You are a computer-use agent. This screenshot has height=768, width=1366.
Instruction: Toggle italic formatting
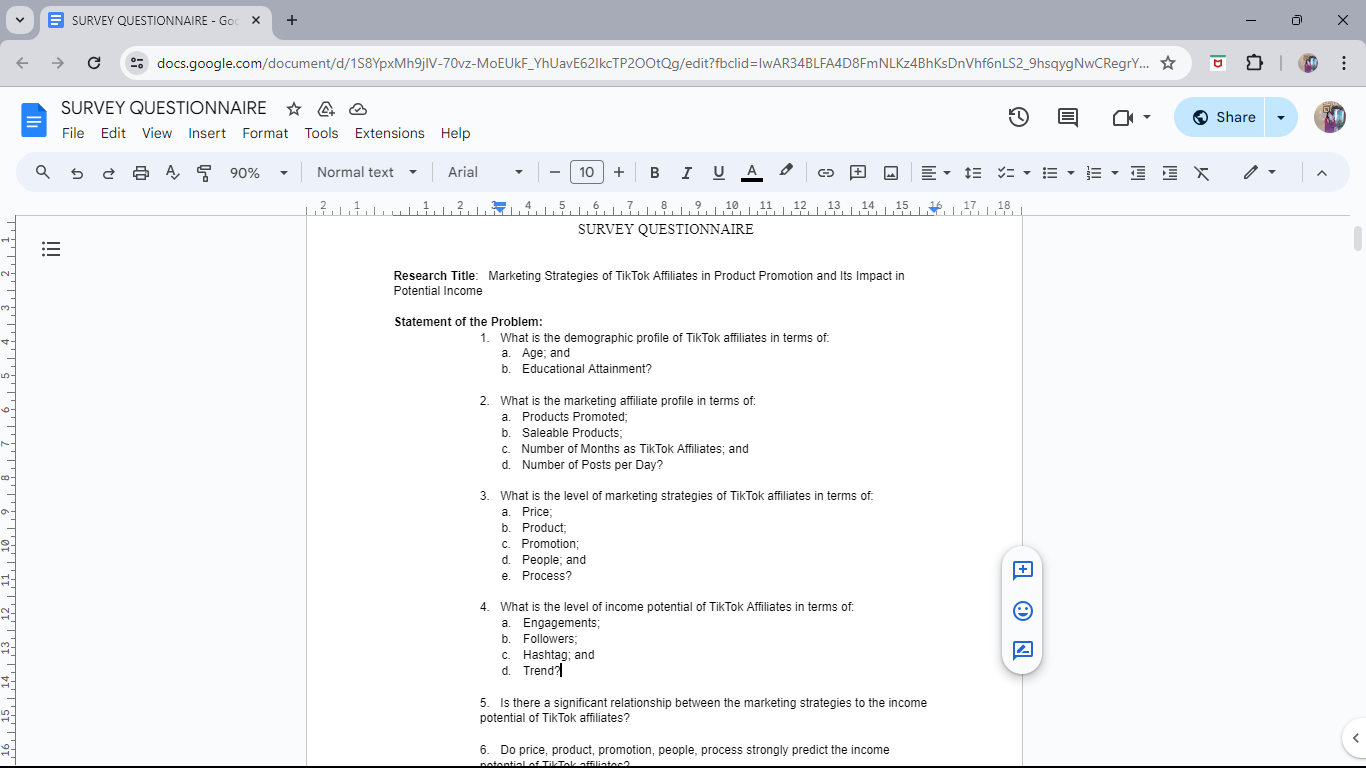click(x=686, y=173)
